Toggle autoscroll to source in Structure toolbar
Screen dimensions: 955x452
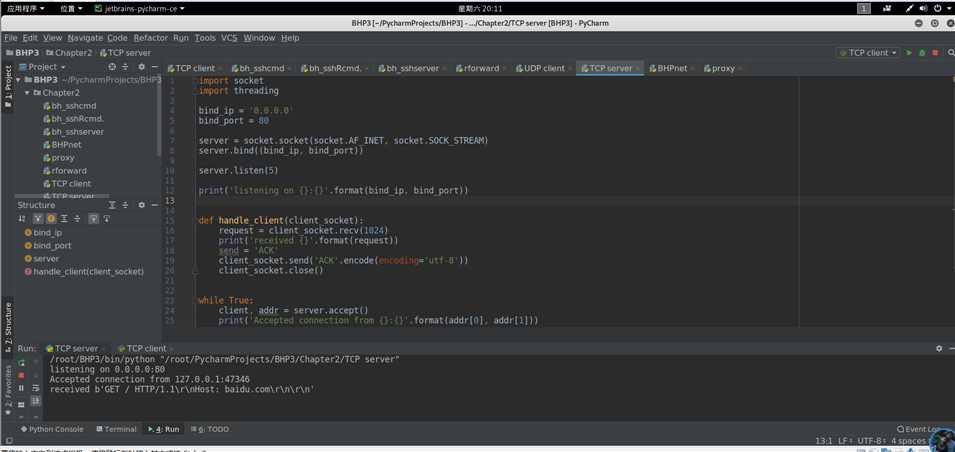click(x=93, y=219)
